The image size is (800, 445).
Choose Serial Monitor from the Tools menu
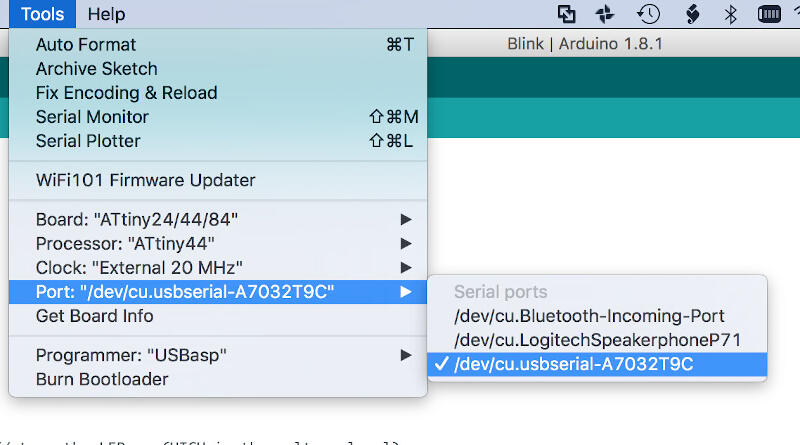coord(92,117)
